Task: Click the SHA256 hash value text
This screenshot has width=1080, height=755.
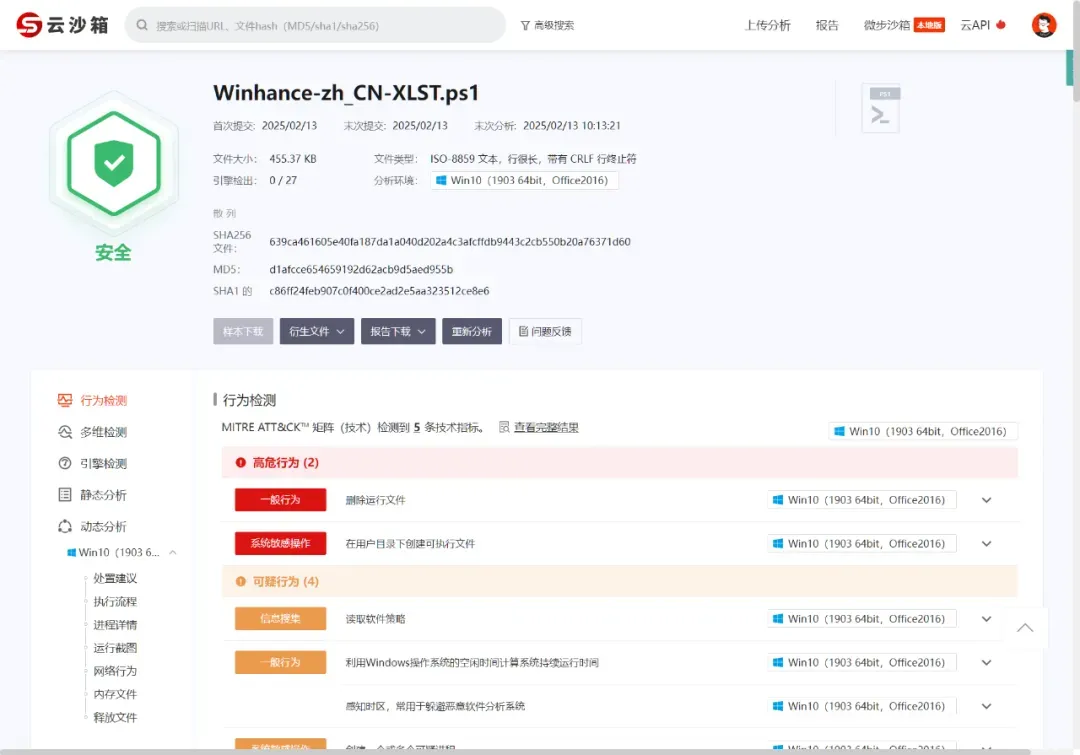Action: pyautogui.click(x=450, y=242)
